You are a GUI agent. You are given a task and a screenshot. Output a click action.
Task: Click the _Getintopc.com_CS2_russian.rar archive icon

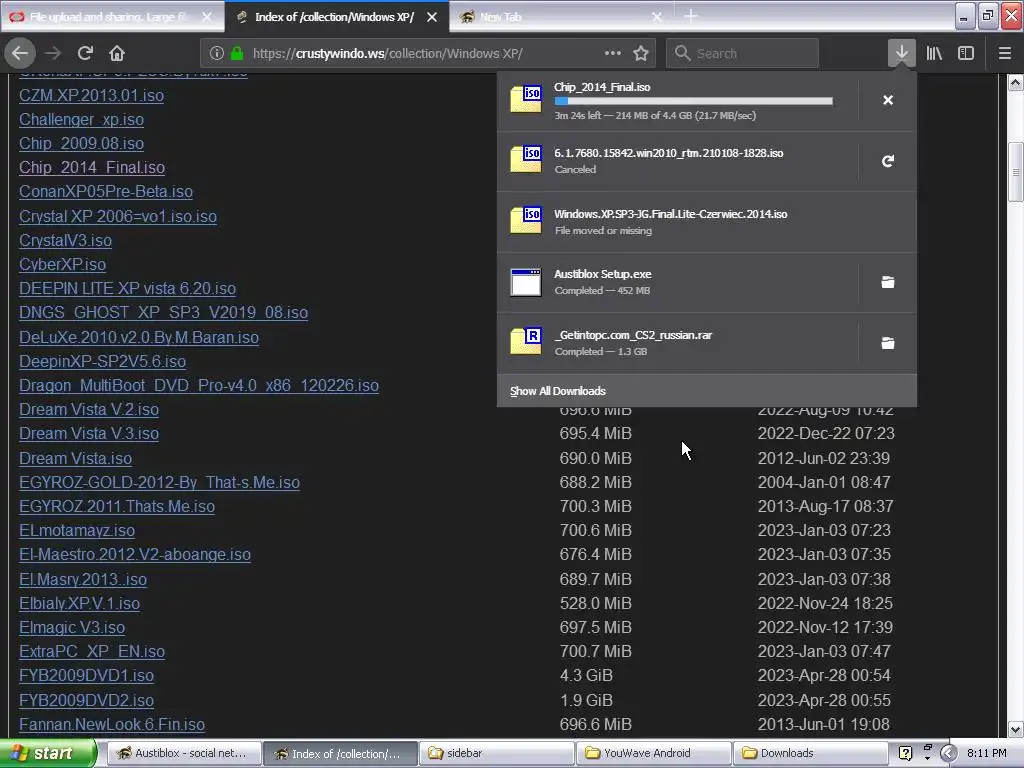[526, 342]
